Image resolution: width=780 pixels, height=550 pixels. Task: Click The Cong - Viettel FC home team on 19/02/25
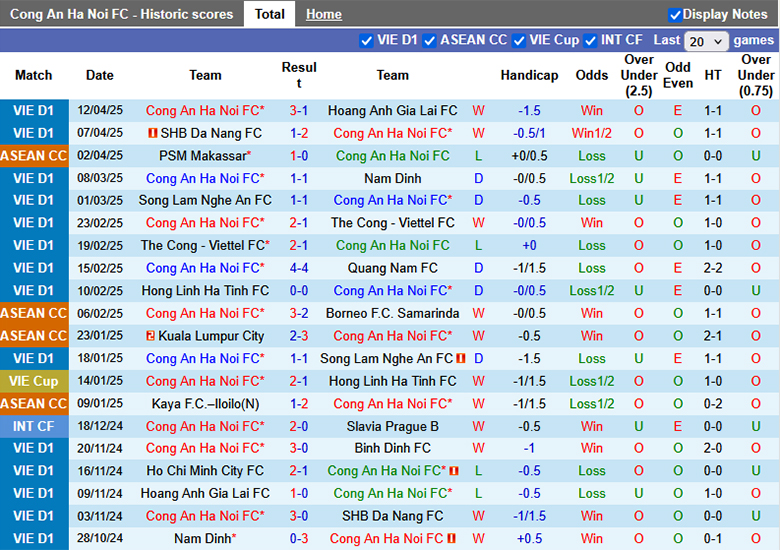pos(205,246)
